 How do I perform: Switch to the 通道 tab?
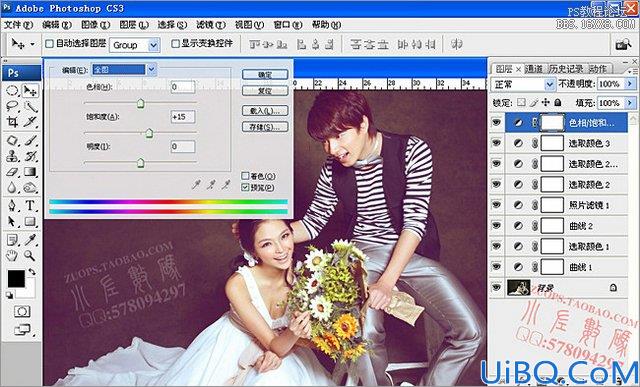click(x=533, y=69)
